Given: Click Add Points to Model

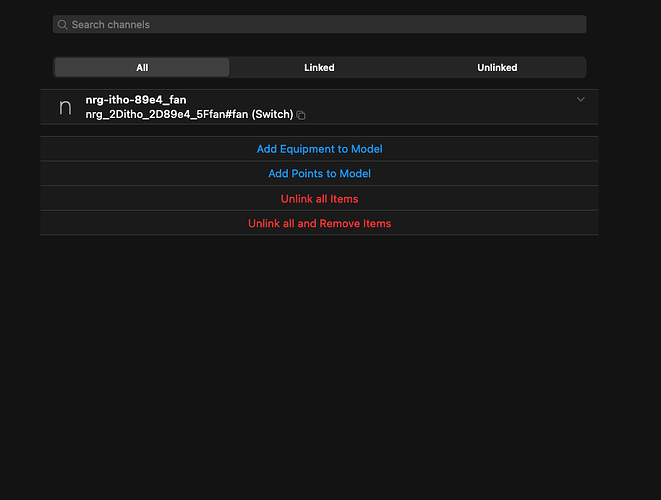Looking at the screenshot, I should (x=319, y=174).
